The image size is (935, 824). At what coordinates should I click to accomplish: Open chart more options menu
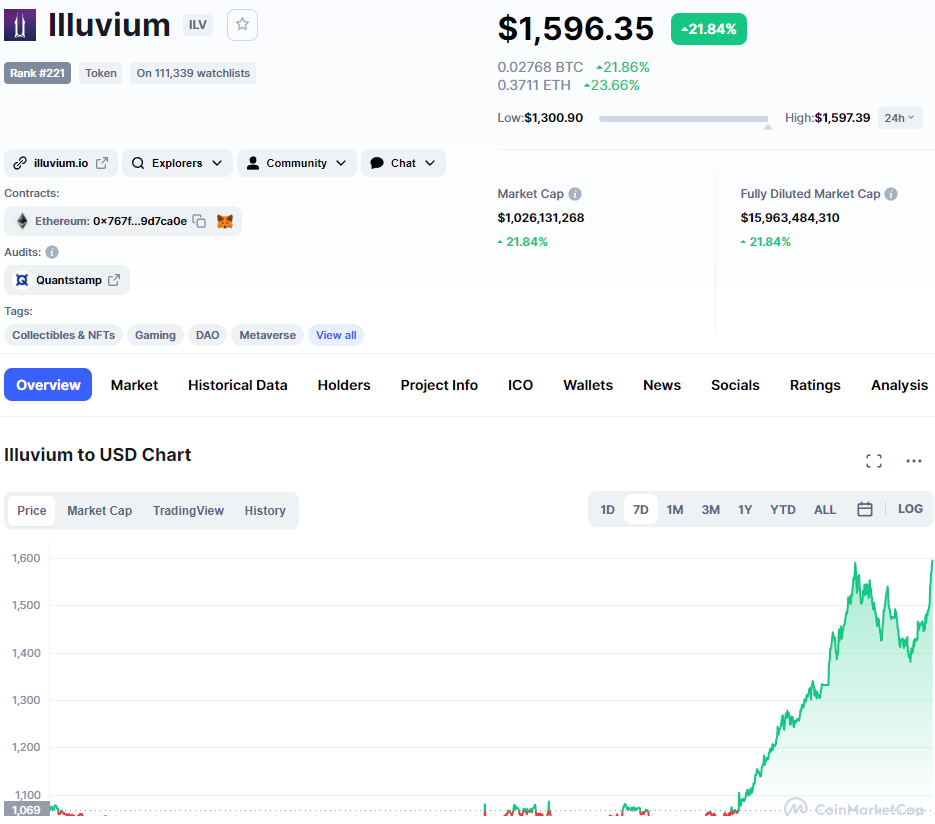[914, 461]
